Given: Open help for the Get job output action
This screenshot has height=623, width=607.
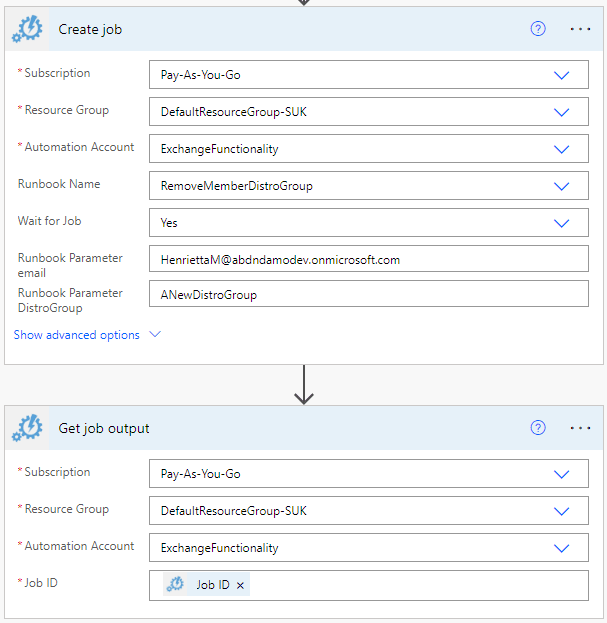Looking at the screenshot, I should tap(538, 428).
